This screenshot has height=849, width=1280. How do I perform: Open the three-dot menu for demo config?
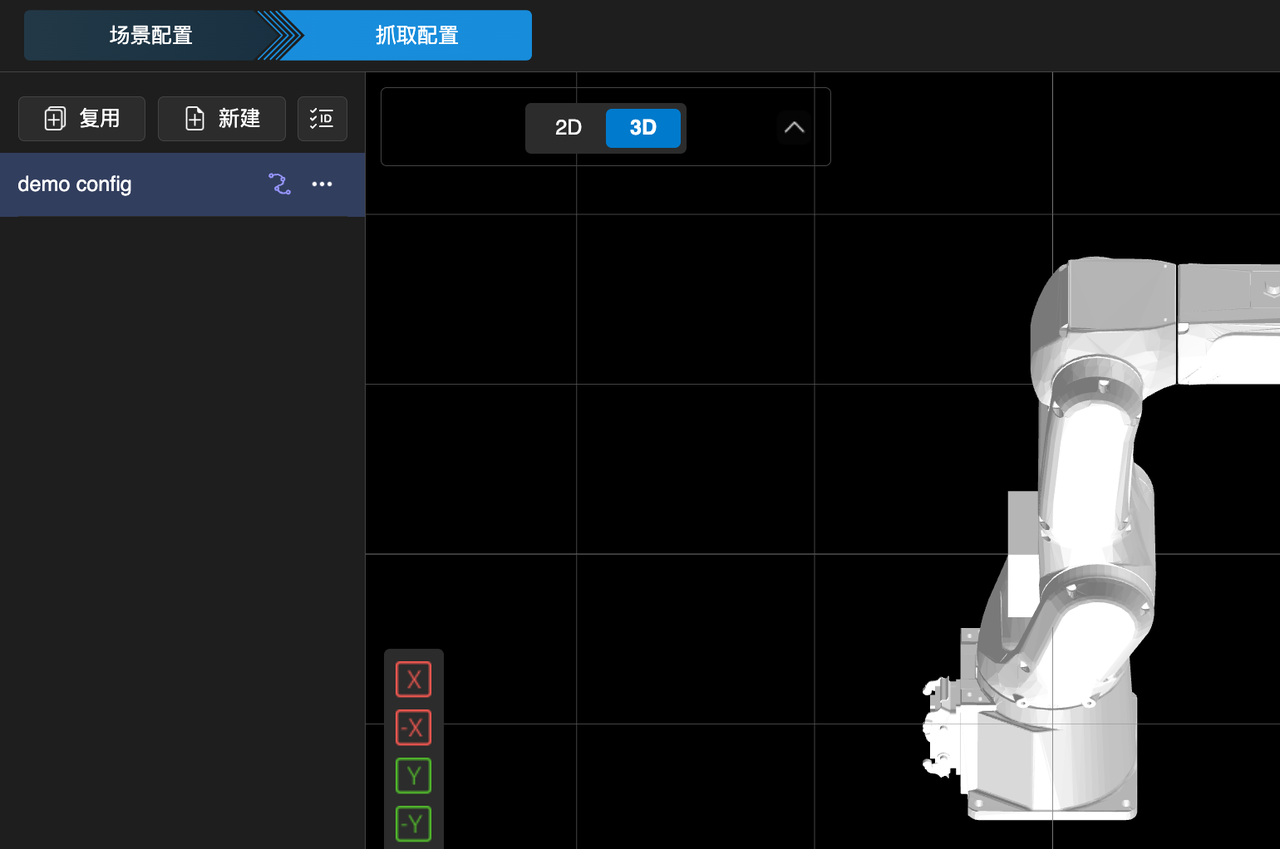[x=322, y=185]
